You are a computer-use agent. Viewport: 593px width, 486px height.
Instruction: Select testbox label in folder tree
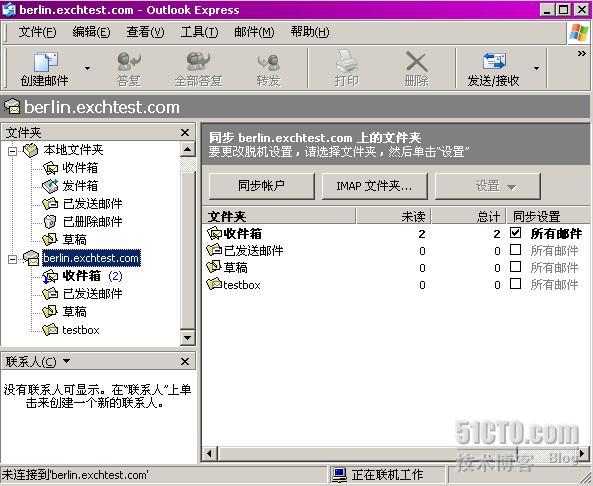point(81,330)
